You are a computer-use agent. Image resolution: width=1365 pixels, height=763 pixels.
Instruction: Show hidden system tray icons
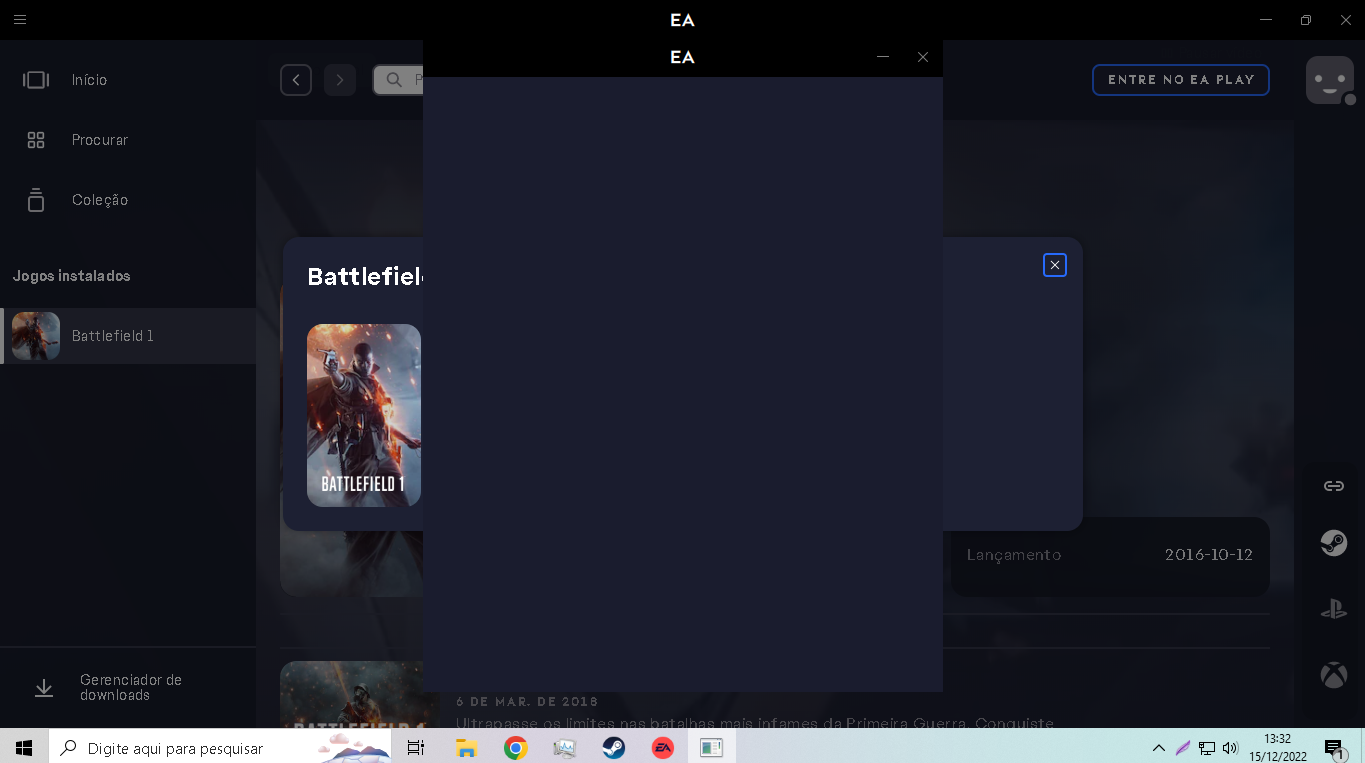click(1159, 747)
